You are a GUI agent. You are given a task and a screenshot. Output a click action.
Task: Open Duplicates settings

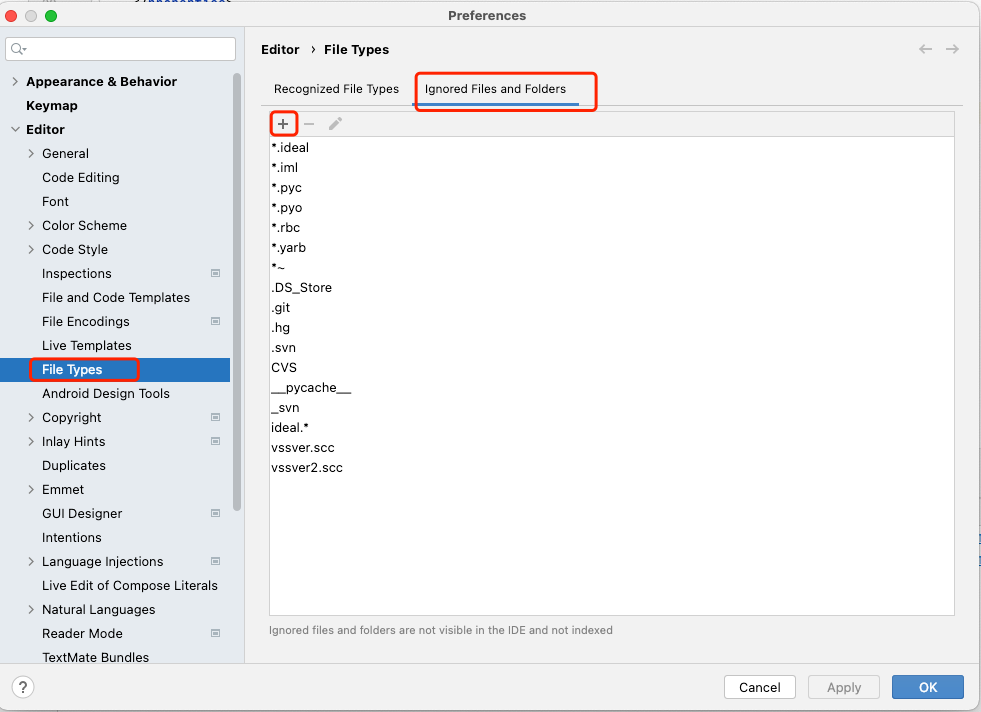click(x=74, y=465)
